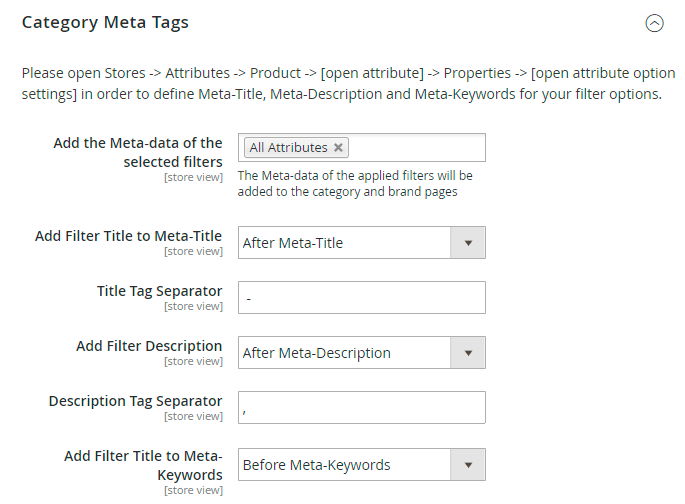Click the Description Tag Separator label

(x=135, y=401)
